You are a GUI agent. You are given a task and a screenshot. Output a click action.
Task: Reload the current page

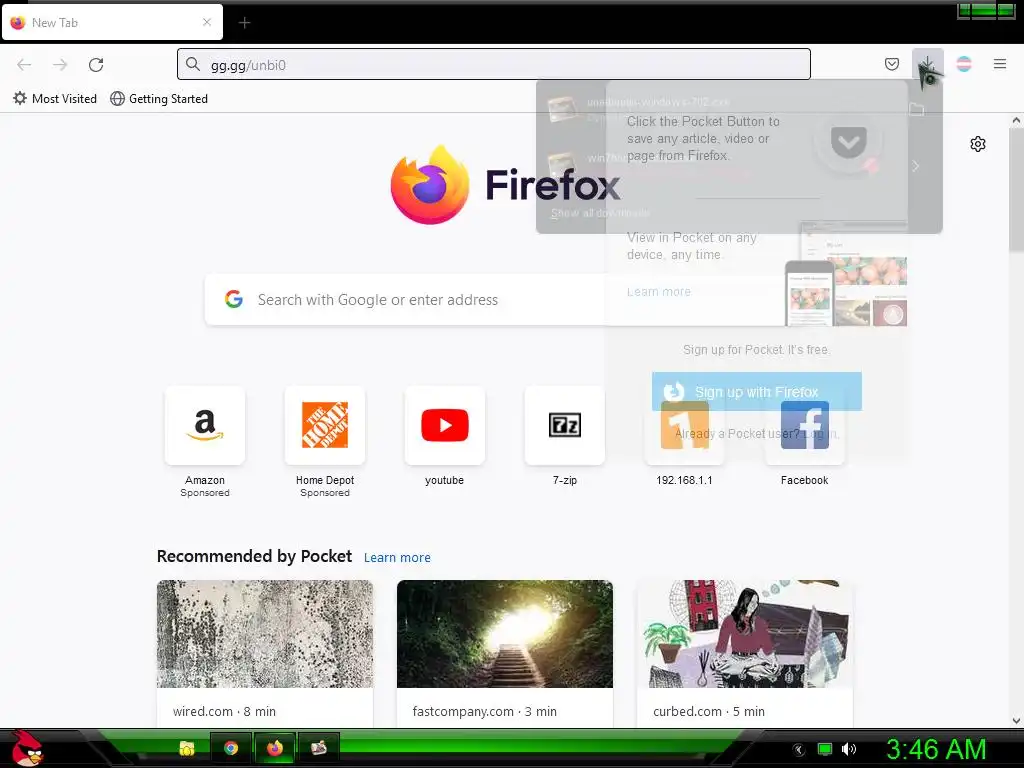pyautogui.click(x=96, y=65)
